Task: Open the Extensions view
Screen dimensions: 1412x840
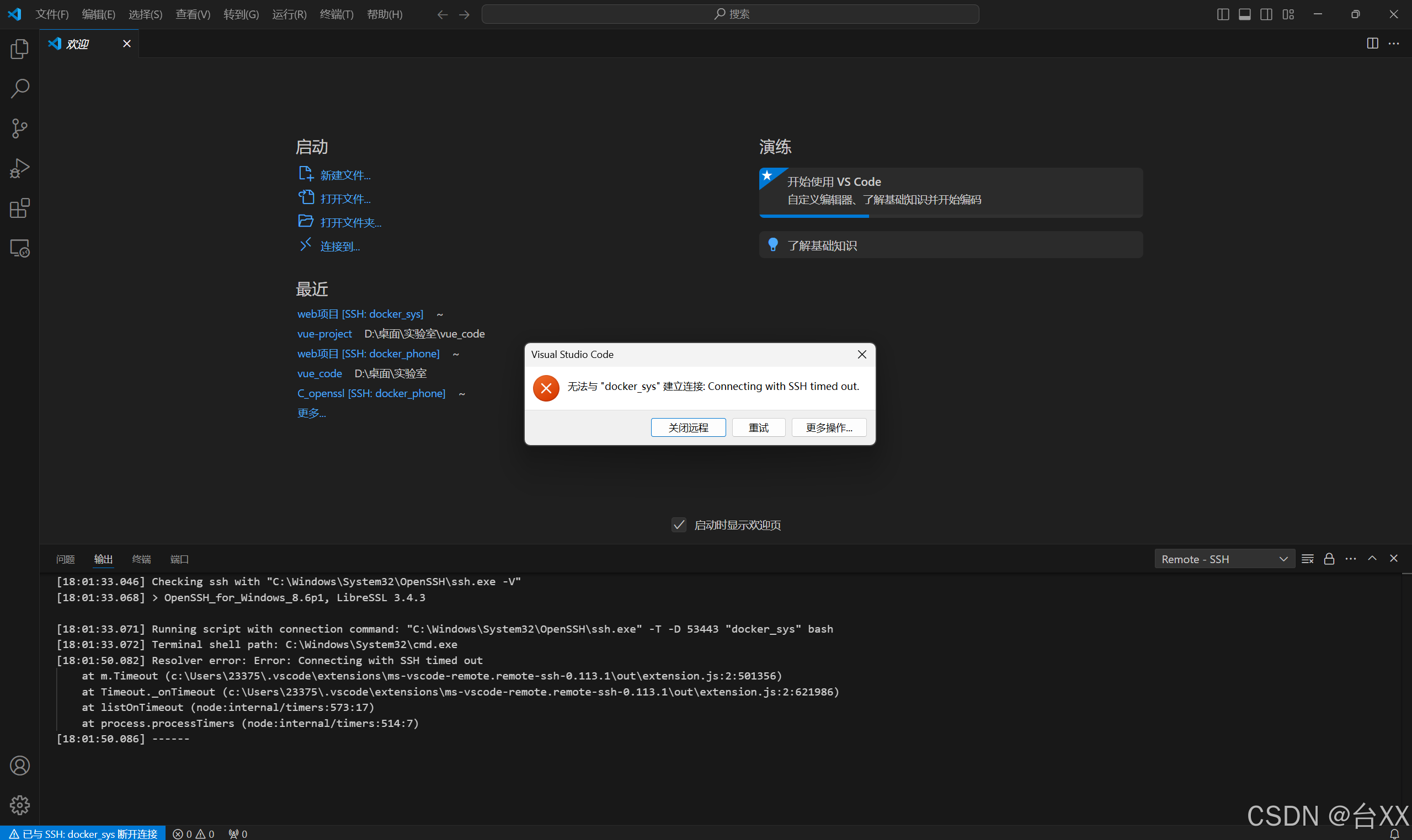Action: (x=20, y=208)
